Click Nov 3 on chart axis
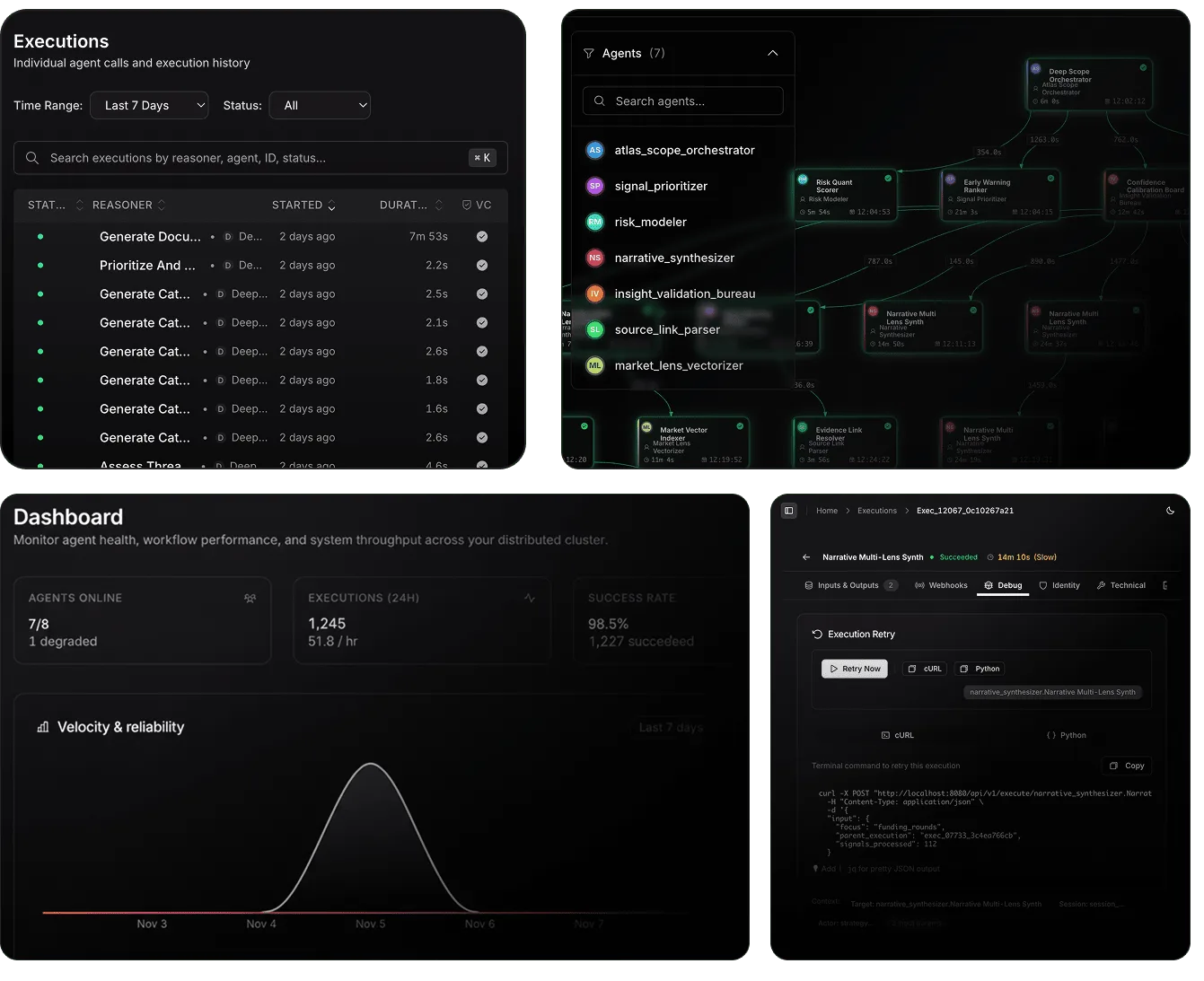This screenshot has height=981, width=1204. (152, 924)
